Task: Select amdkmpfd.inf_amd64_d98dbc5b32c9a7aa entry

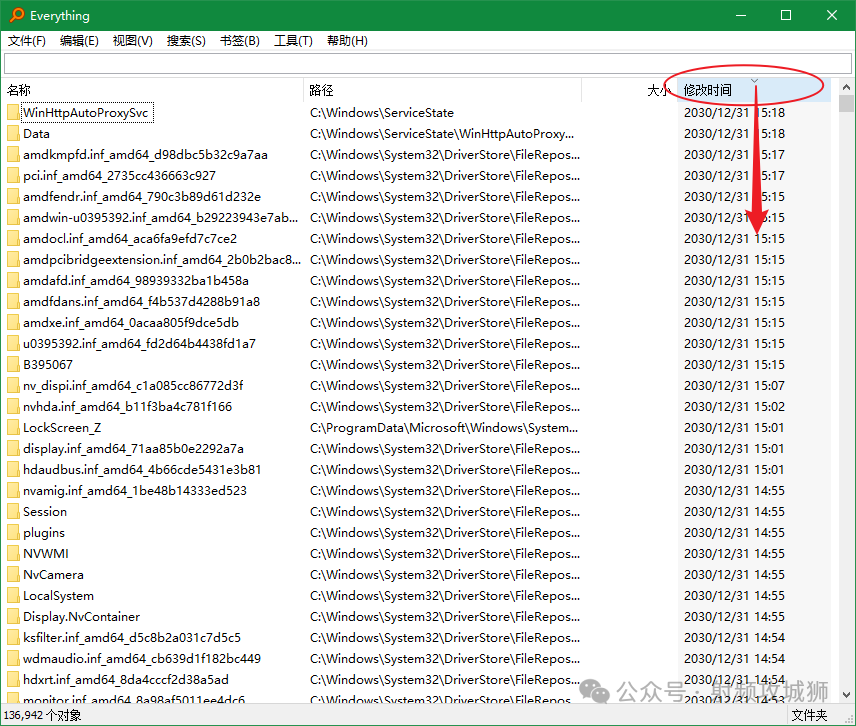Action: [x=145, y=155]
